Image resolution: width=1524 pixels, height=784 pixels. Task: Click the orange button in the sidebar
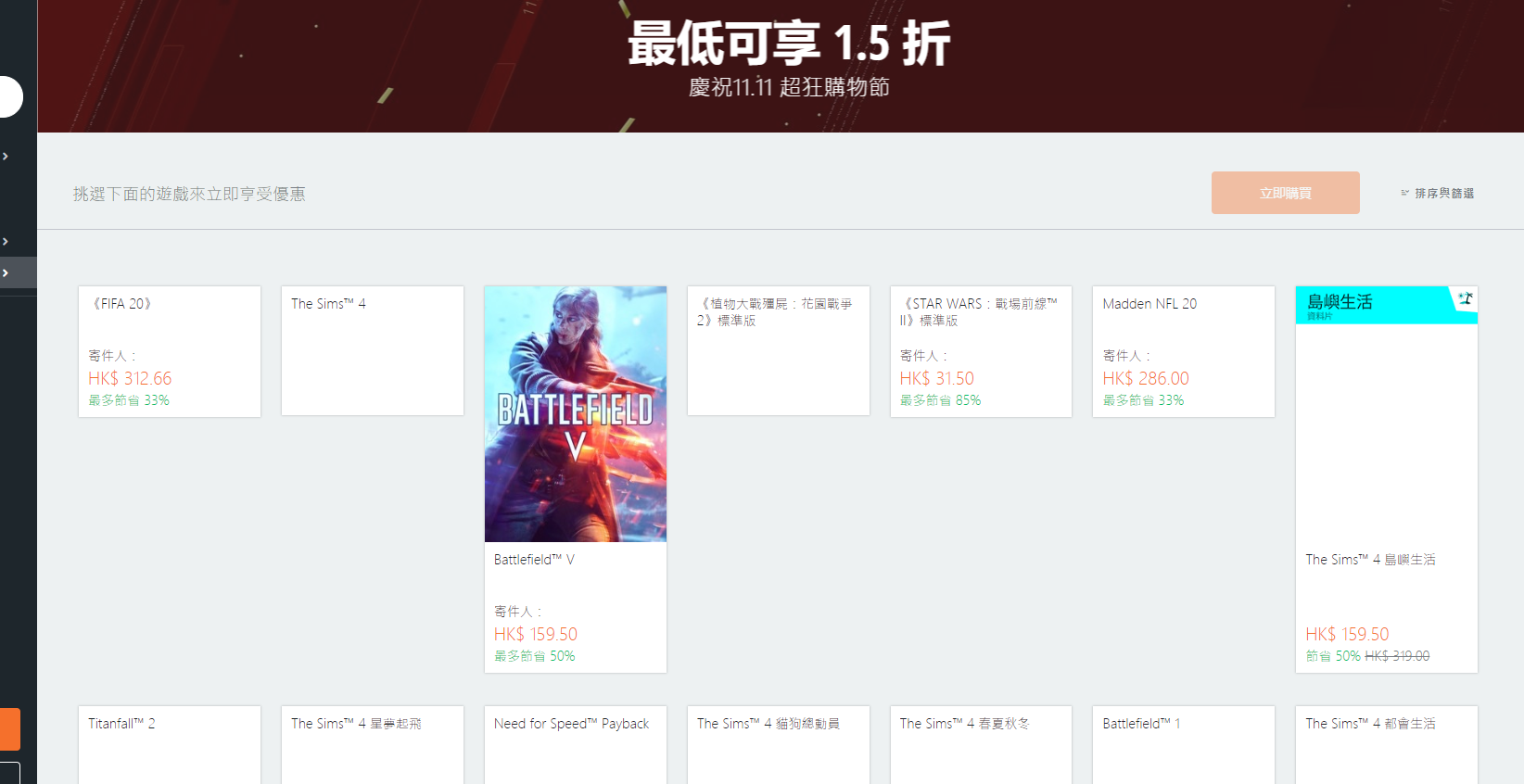coord(9,729)
